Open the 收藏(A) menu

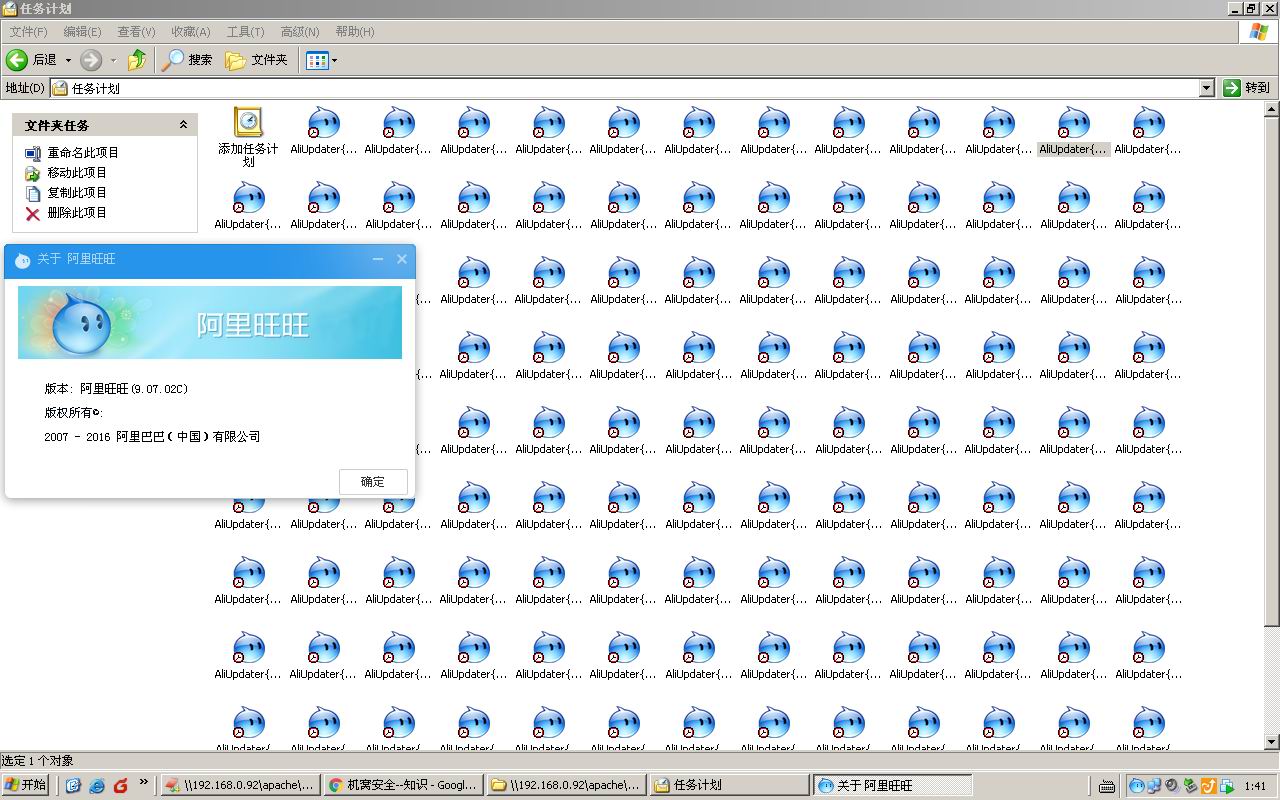tap(190, 32)
